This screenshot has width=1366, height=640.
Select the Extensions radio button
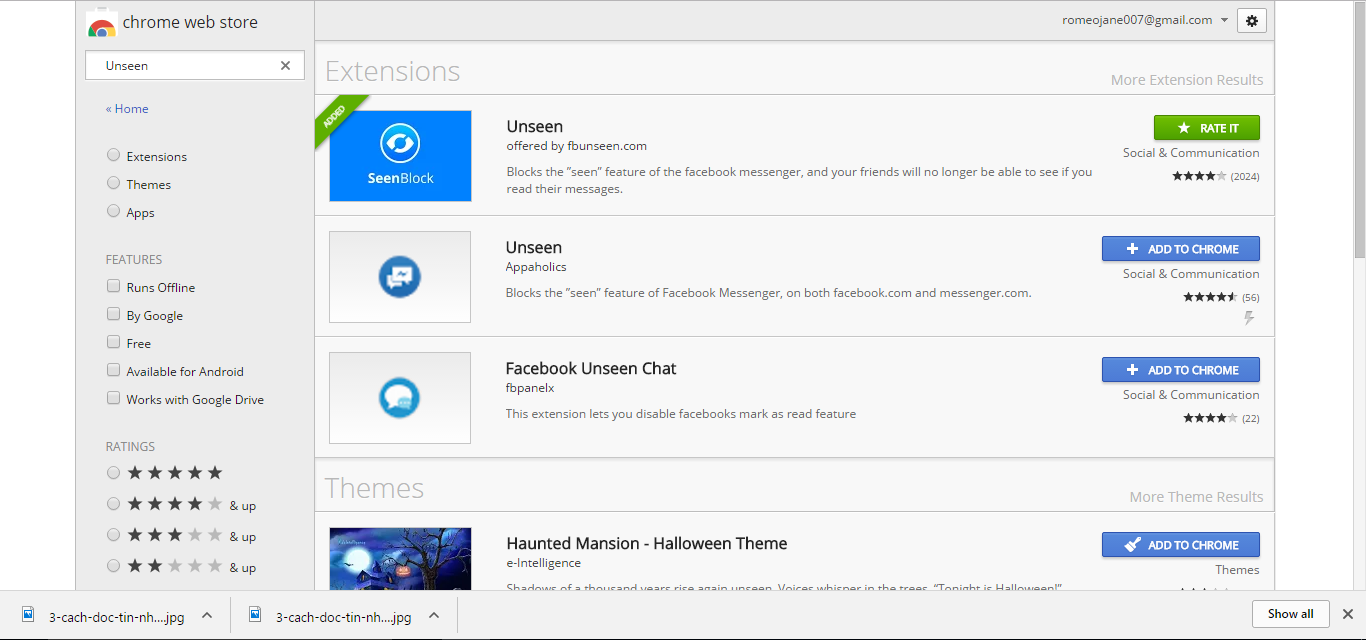coord(113,155)
